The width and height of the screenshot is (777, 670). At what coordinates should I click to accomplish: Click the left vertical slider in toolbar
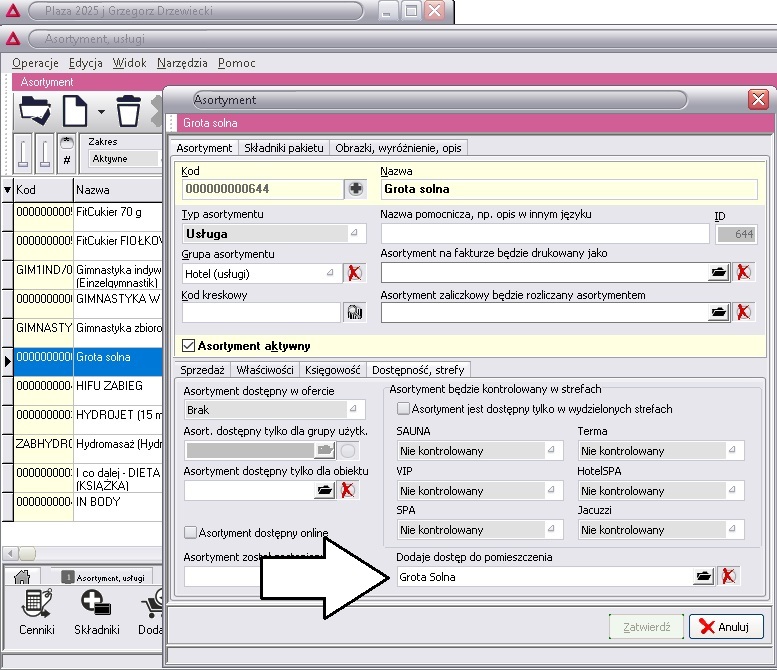coord(24,153)
